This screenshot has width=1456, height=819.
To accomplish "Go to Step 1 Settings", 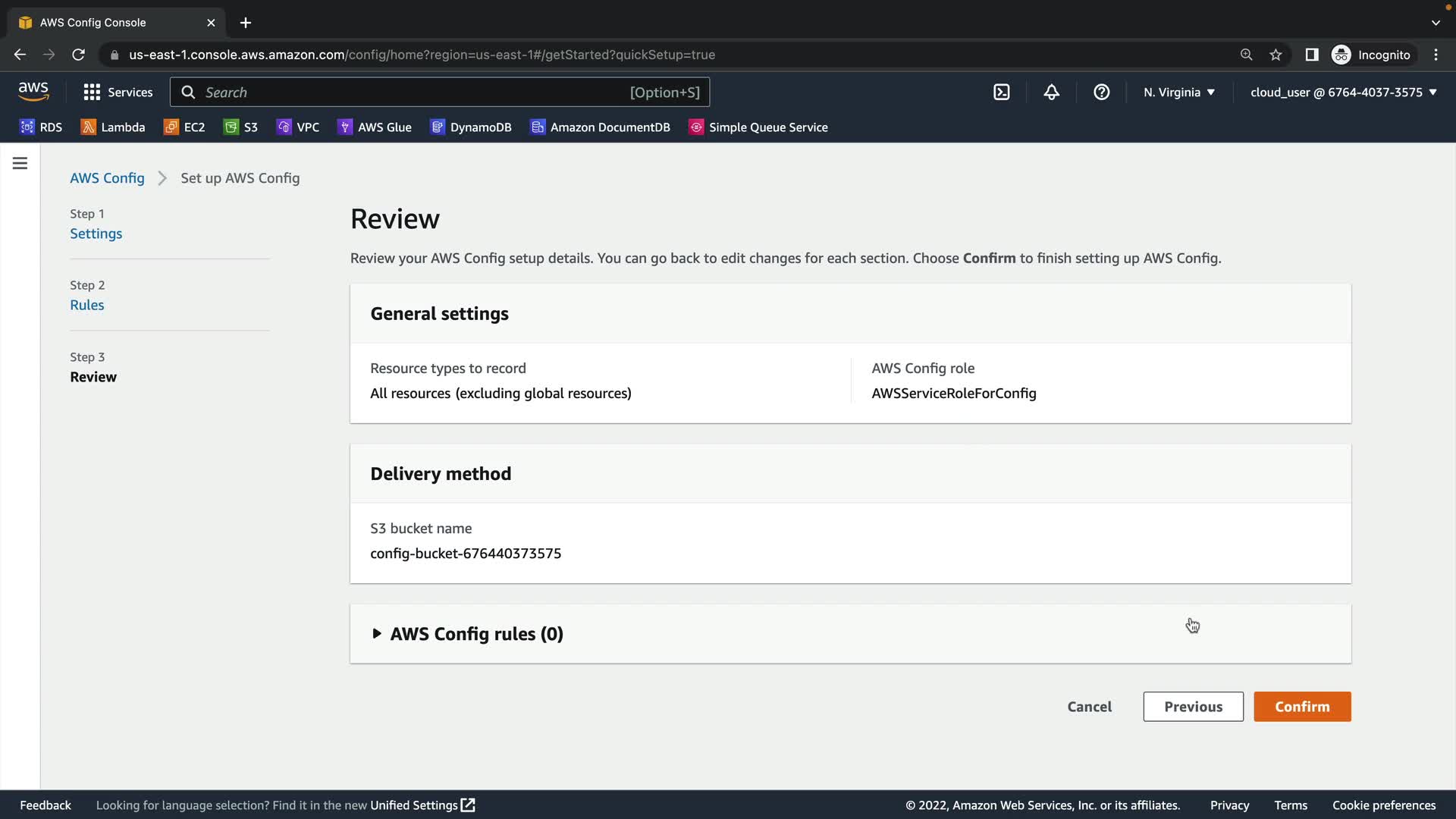I will point(96,234).
